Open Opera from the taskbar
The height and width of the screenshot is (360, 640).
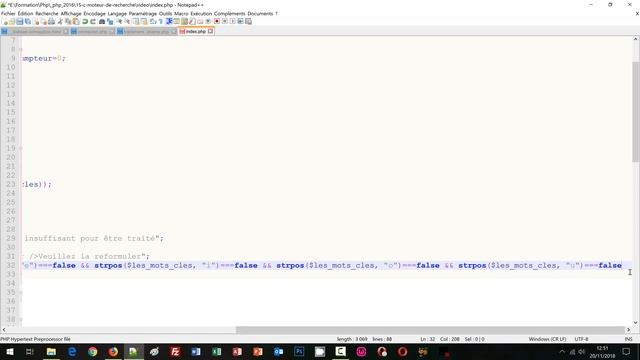click(402, 351)
